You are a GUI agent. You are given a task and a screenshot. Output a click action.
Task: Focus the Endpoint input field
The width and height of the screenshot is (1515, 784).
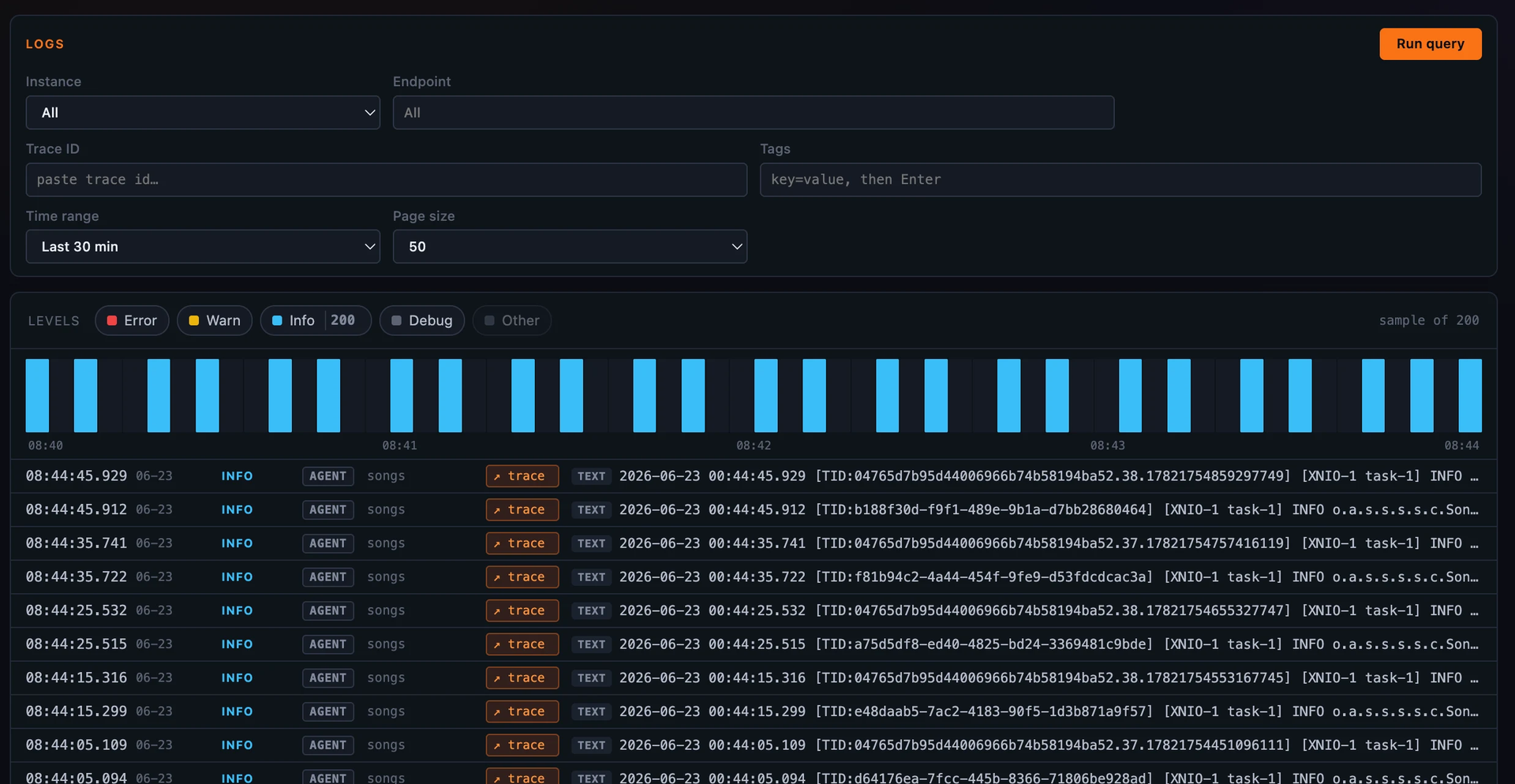[x=754, y=113]
